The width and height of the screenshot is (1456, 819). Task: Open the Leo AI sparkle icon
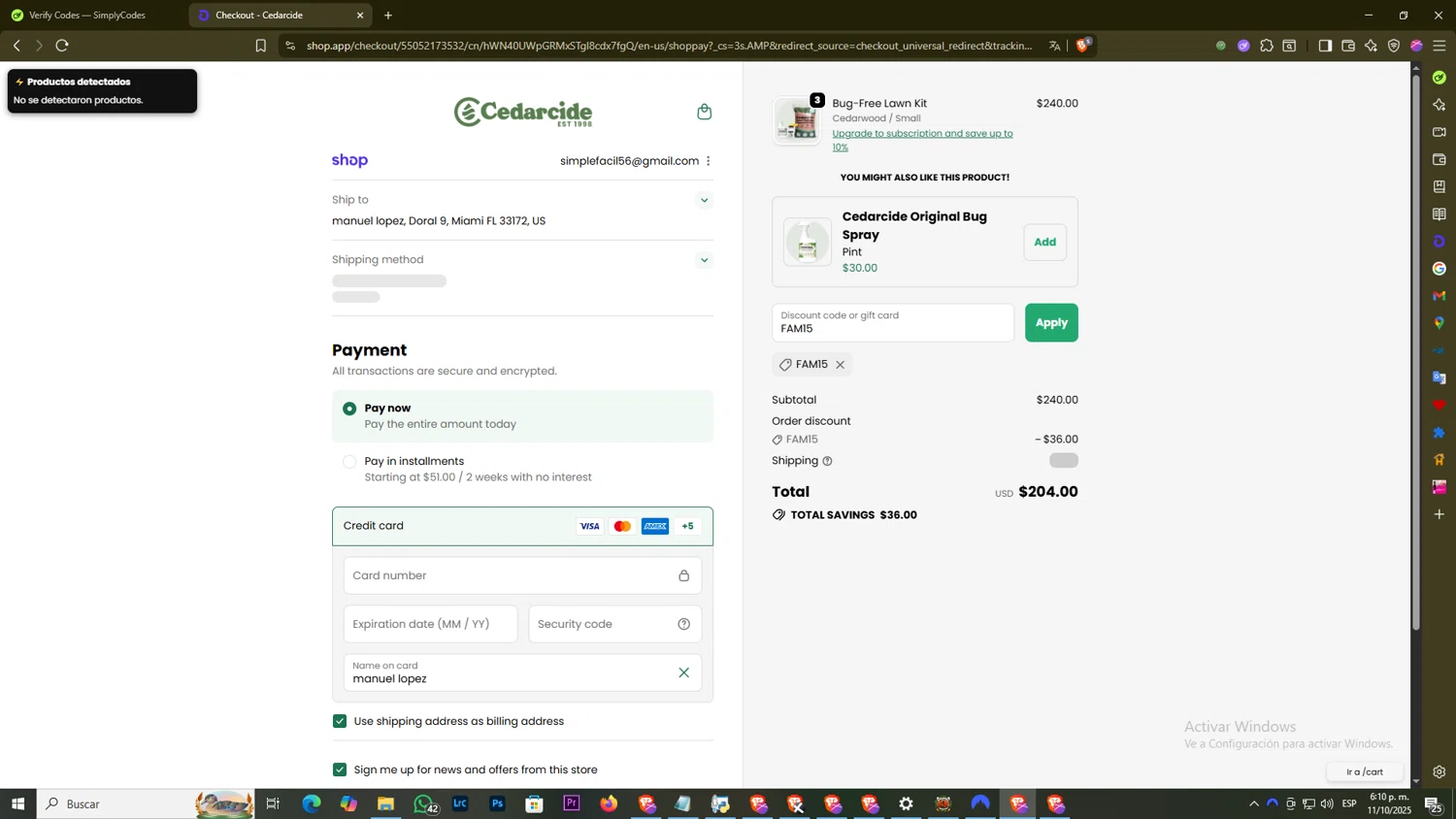tap(1371, 46)
